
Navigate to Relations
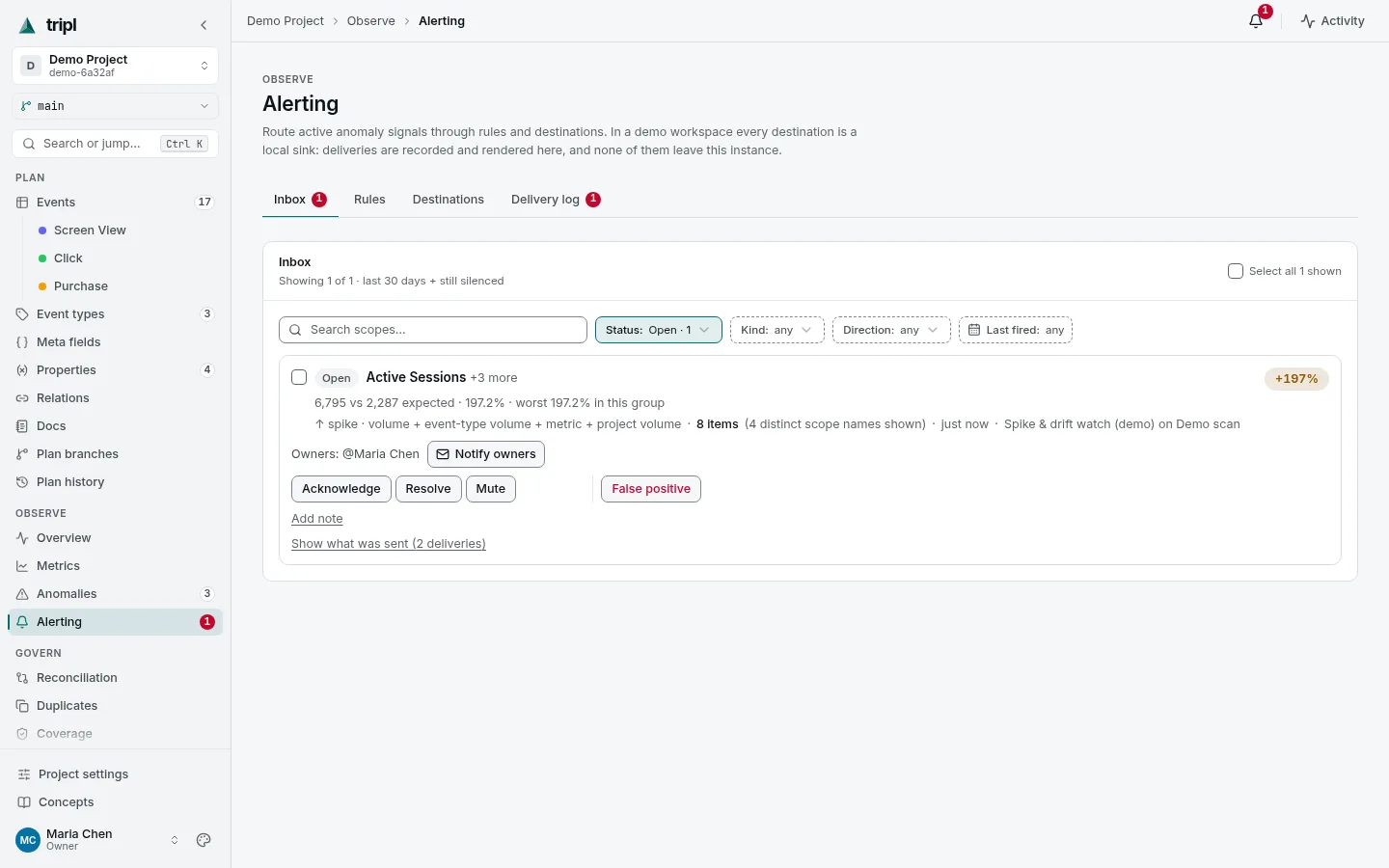pyautogui.click(x=116, y=398)
